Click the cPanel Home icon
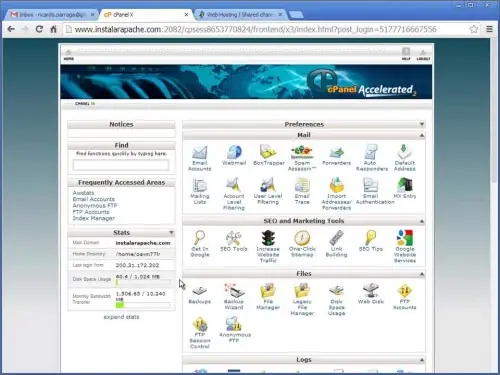 [69, 54]
